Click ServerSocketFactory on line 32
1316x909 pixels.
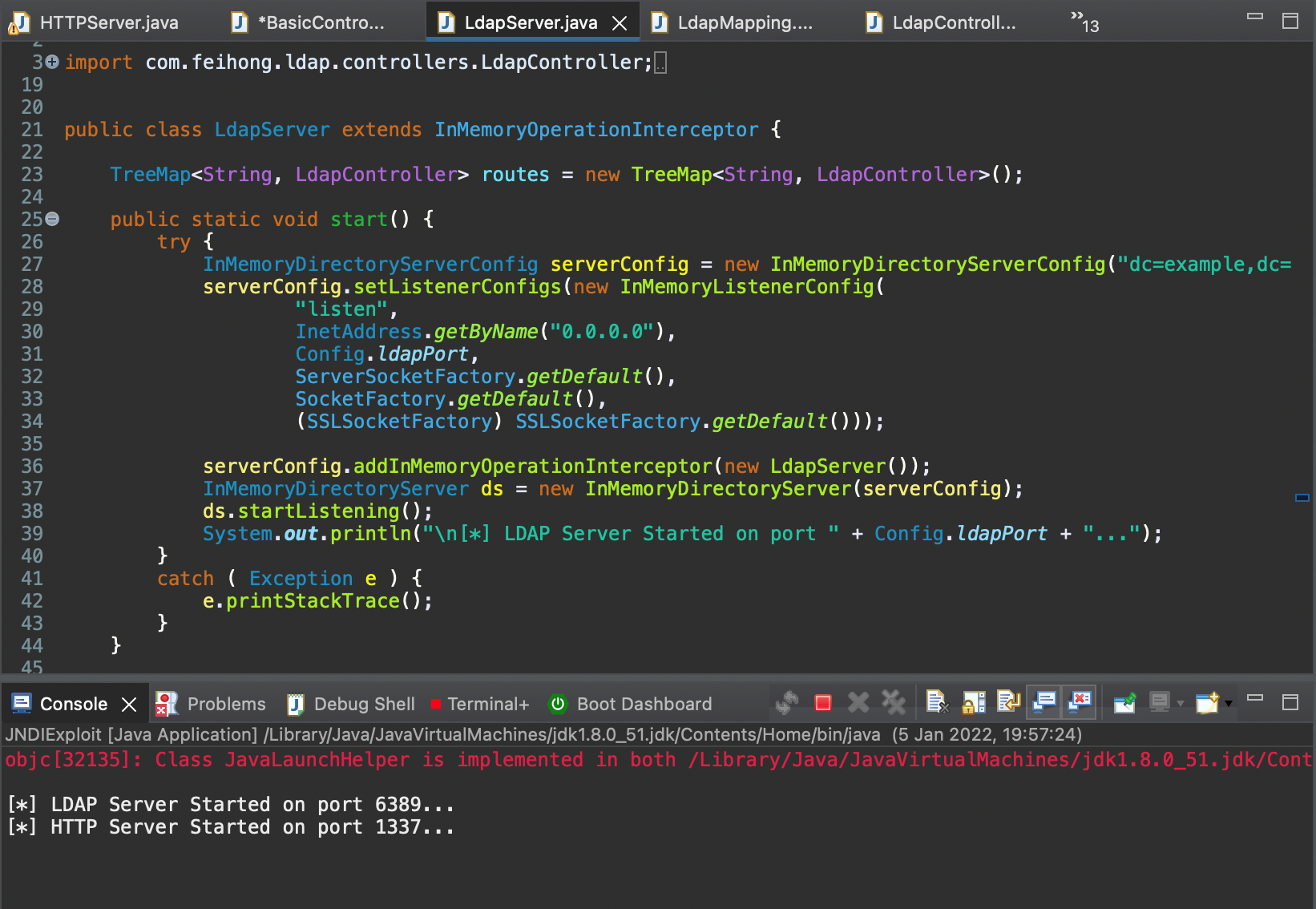point(405,377)
